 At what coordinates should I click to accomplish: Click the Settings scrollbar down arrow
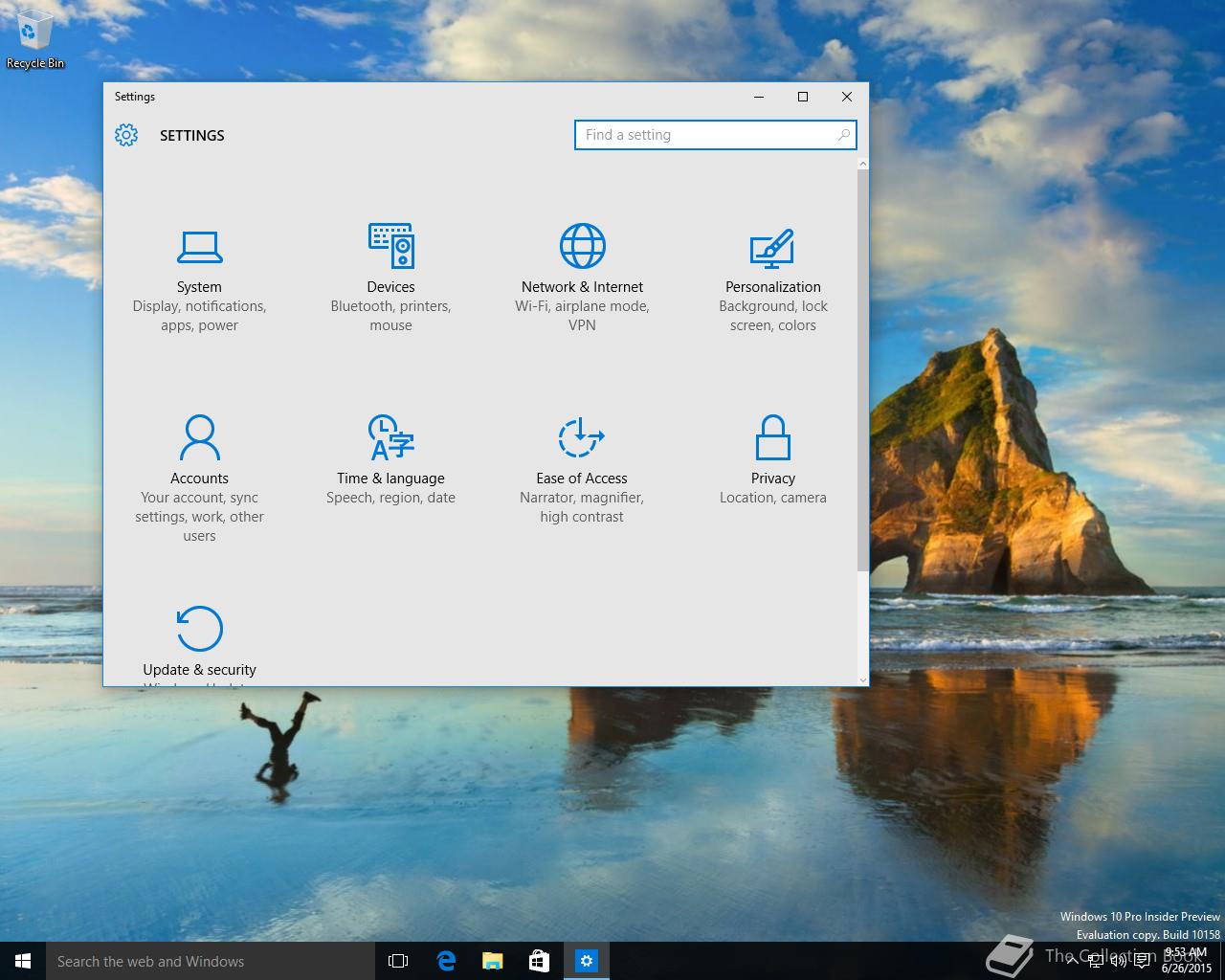pyautogui.click(x=863, y=679)
